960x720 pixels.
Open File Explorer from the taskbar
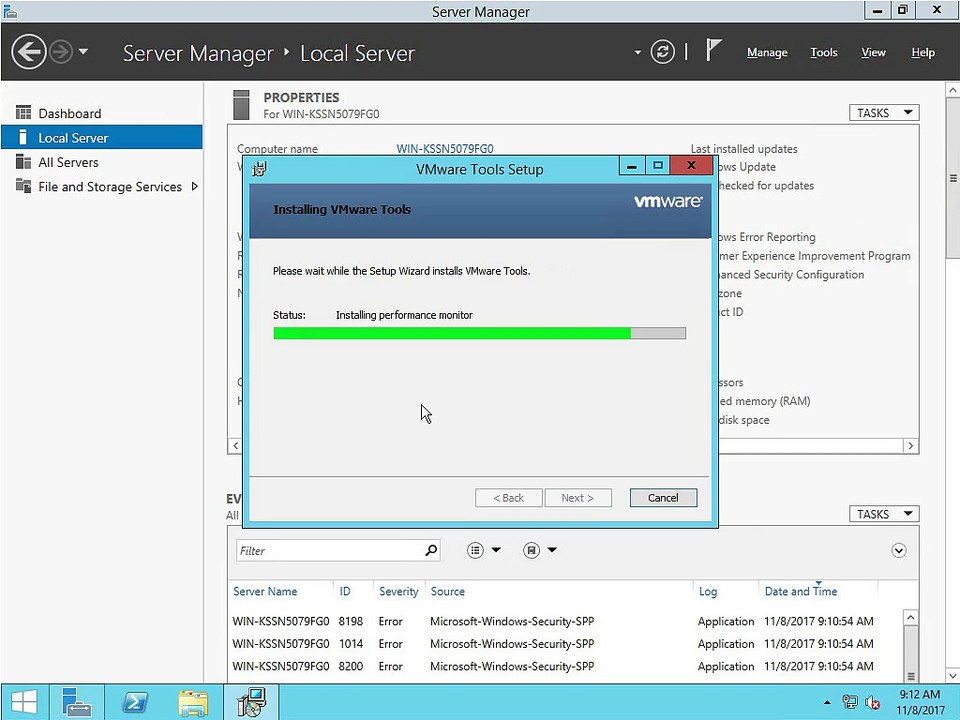pyautogui.click(x=193, y=702)
